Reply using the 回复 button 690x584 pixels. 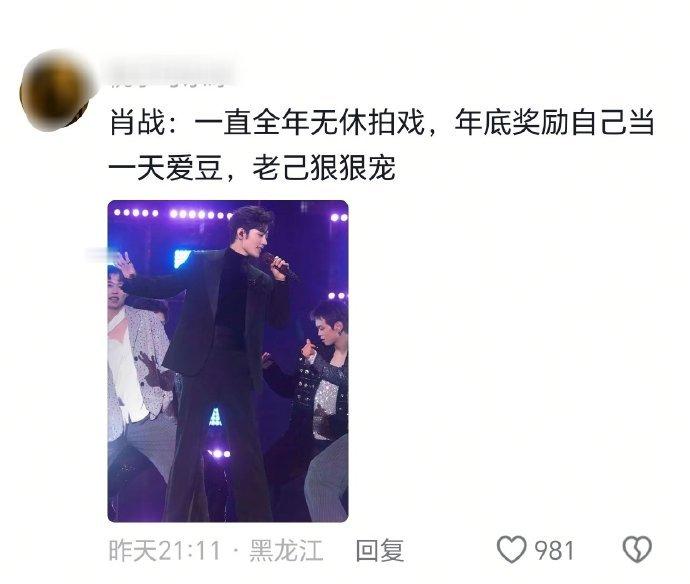[380, 550]
